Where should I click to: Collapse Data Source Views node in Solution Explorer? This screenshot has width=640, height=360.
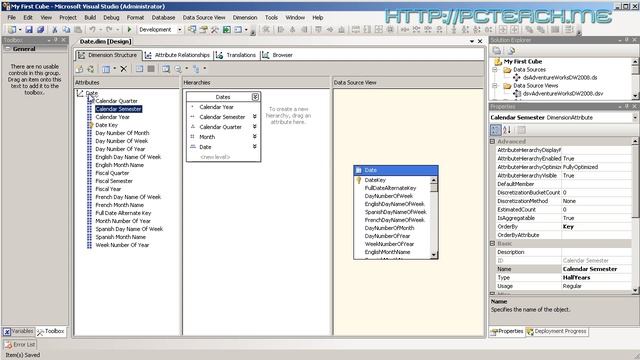tap(495, 86)
